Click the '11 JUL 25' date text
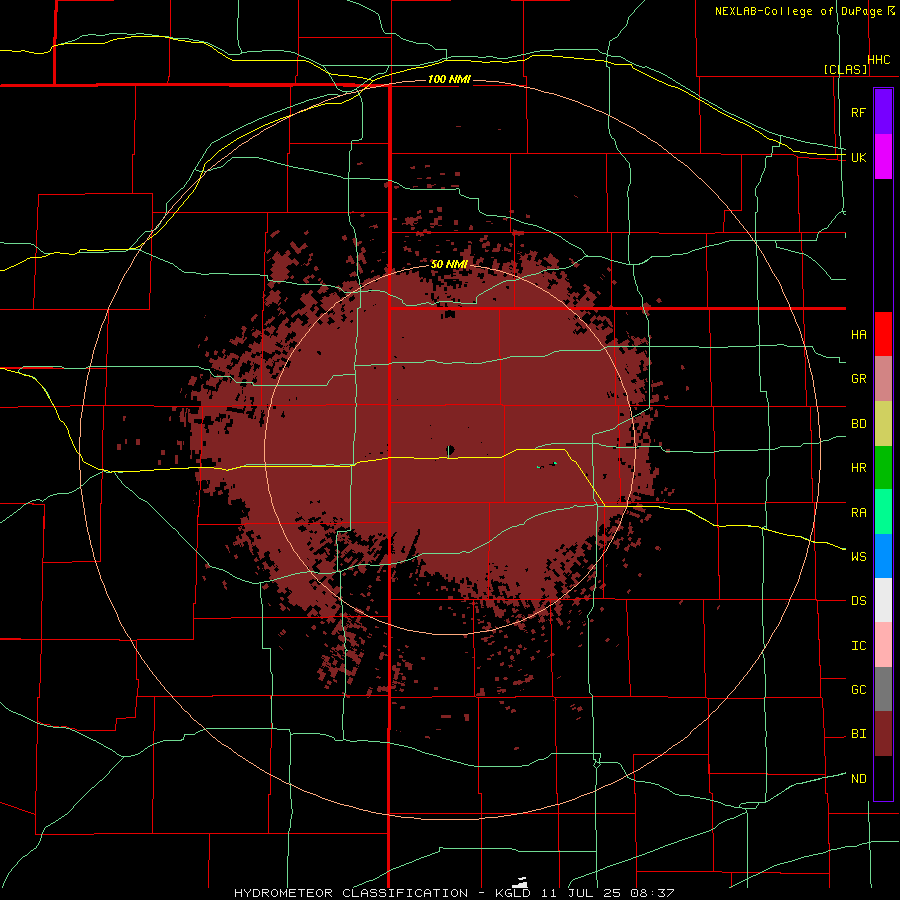 coord(579,893)
